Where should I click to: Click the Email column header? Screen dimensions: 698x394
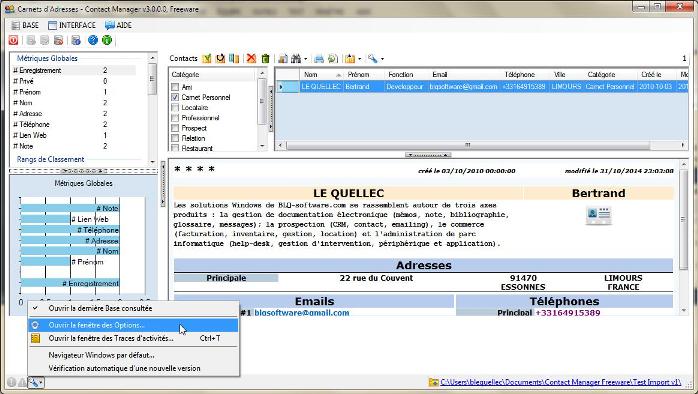click(464, 74)
